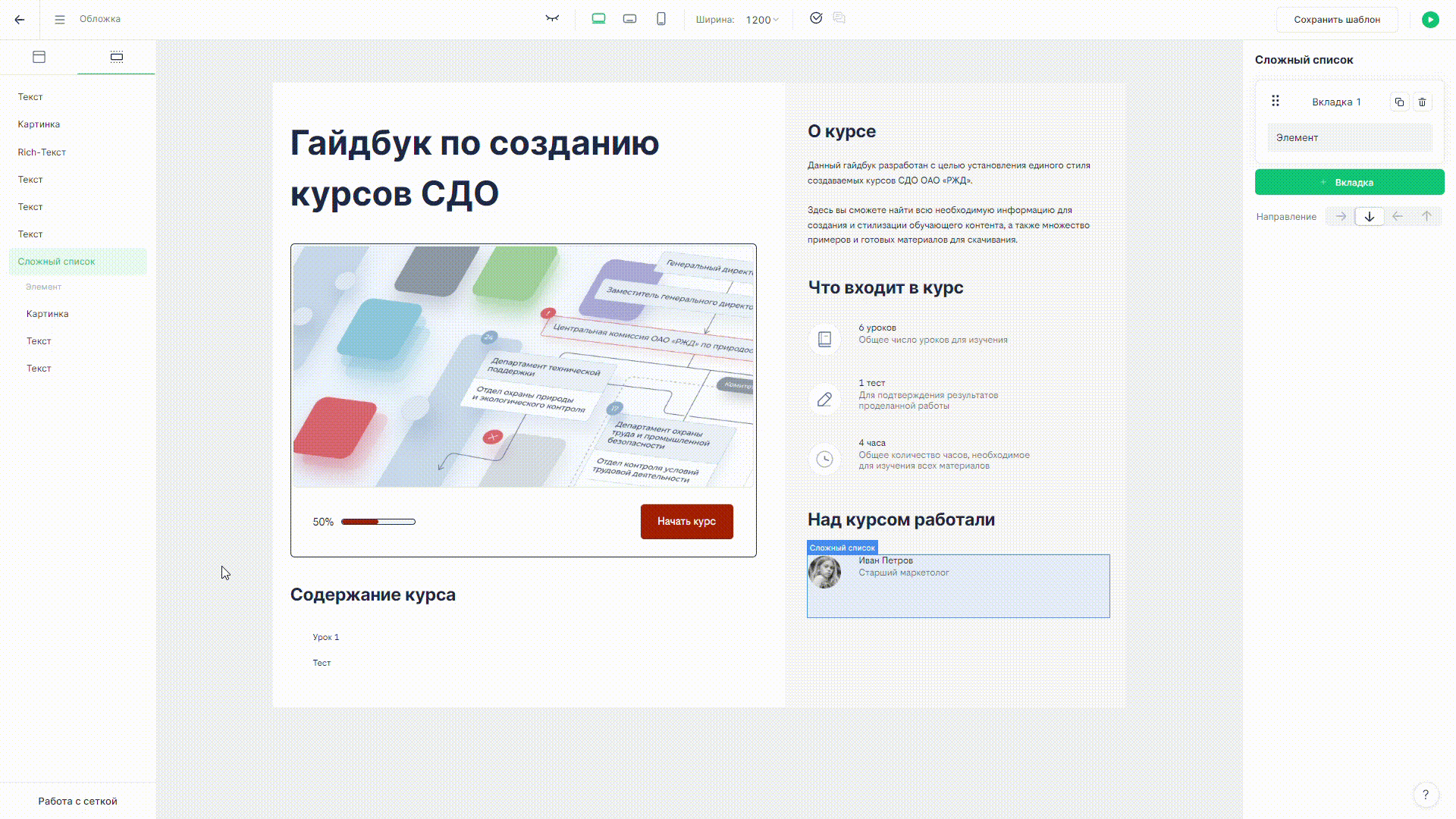Viewport: 1456px width, 819px height.
Task: Click Сохранить шаблон button
Action: [x=1336, y=20]
